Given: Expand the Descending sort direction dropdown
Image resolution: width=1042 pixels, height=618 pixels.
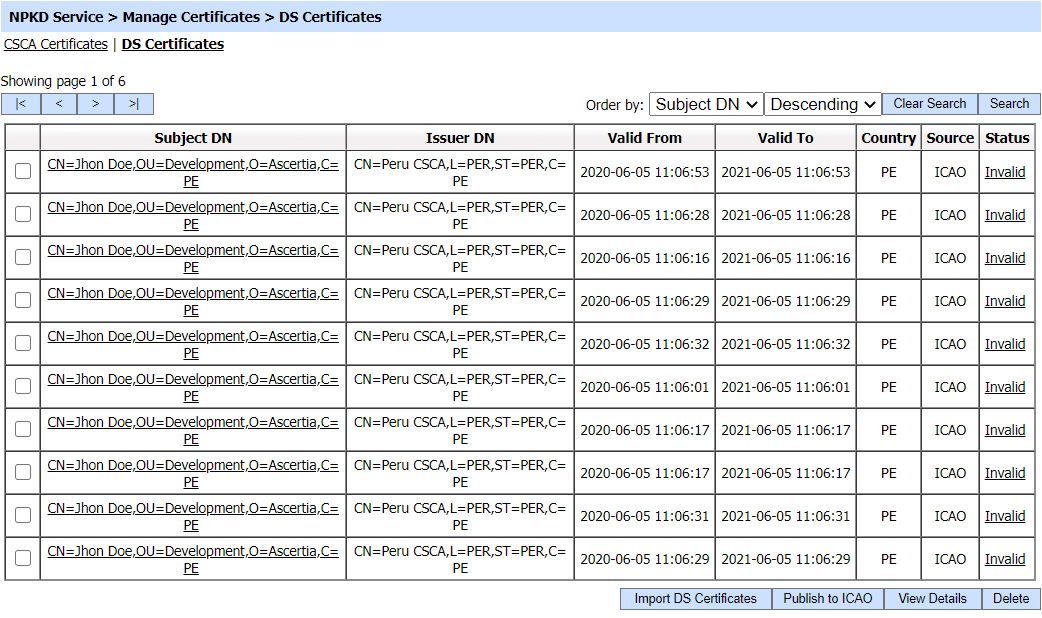Looking at the screenshot, I should pos(823,104).
